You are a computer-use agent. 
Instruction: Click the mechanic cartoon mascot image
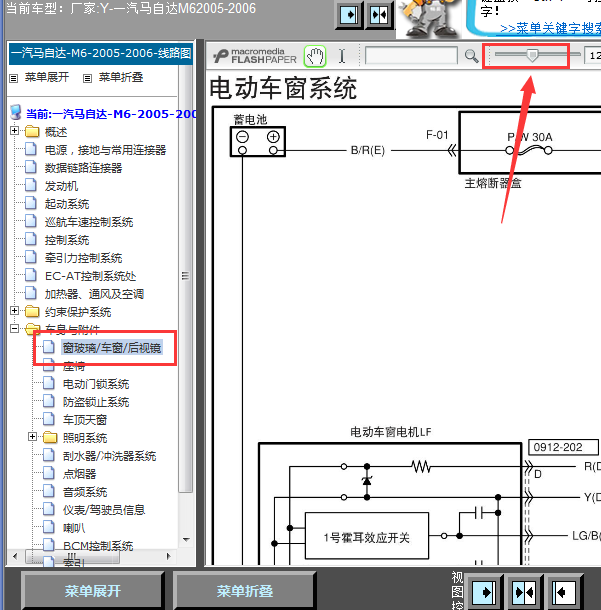429,19
